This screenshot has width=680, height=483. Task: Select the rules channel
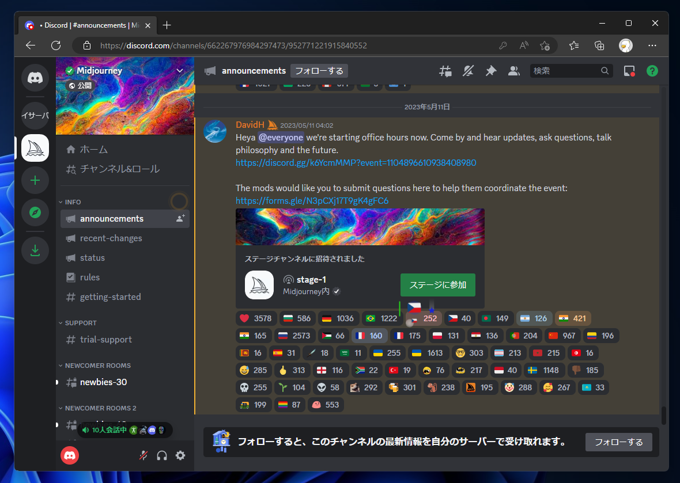click(125, 277)
